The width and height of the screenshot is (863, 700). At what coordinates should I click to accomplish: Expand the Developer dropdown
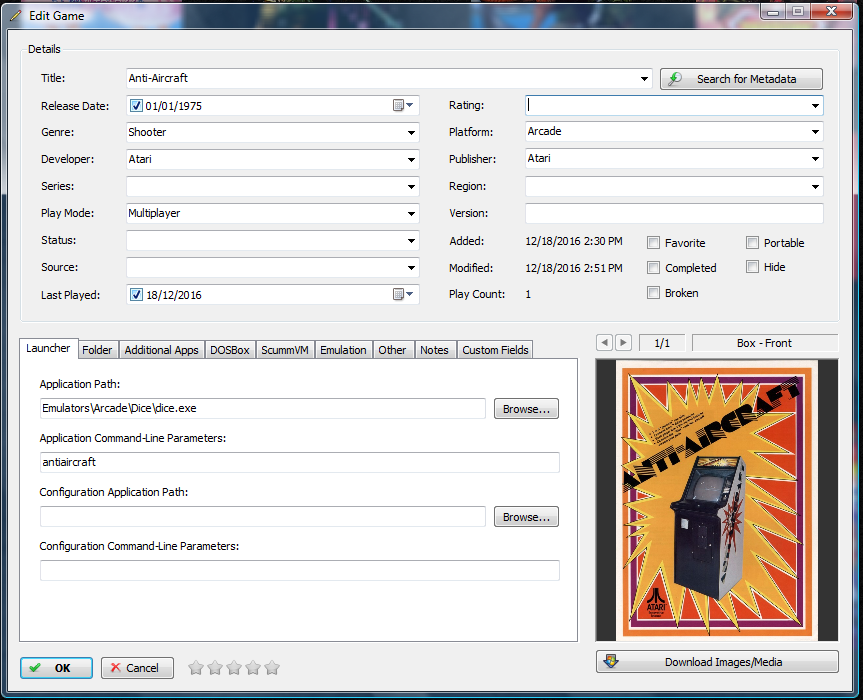[411, 160]
